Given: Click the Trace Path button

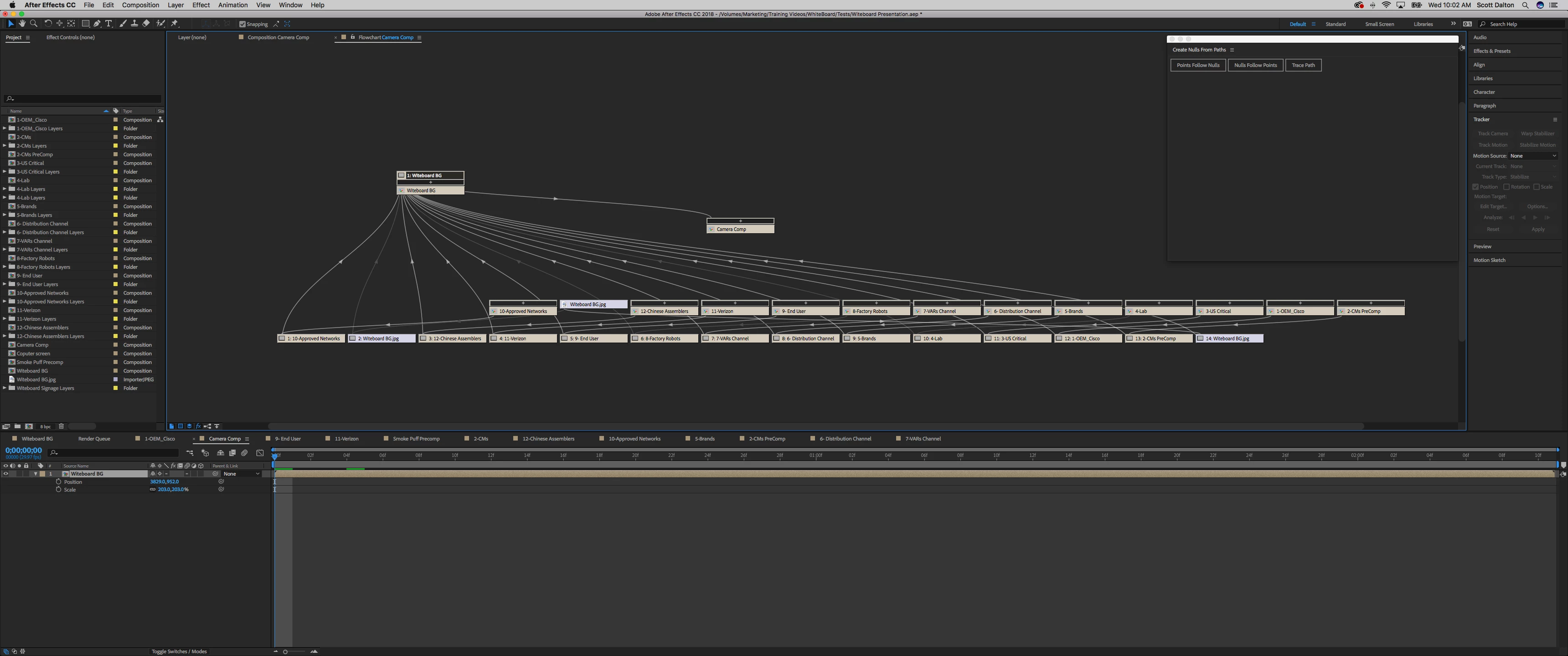Looking at the screenshot, I should tap(1303, 65).
